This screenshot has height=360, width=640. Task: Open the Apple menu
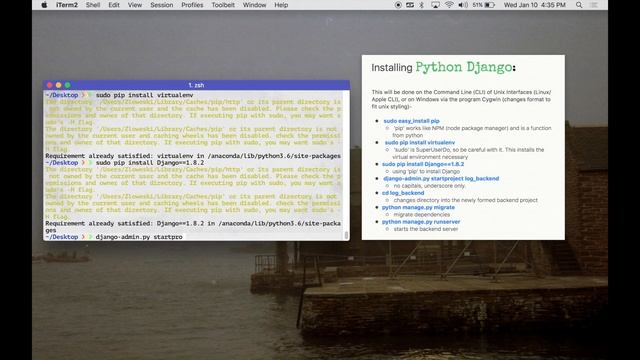[x=44, y=5]
